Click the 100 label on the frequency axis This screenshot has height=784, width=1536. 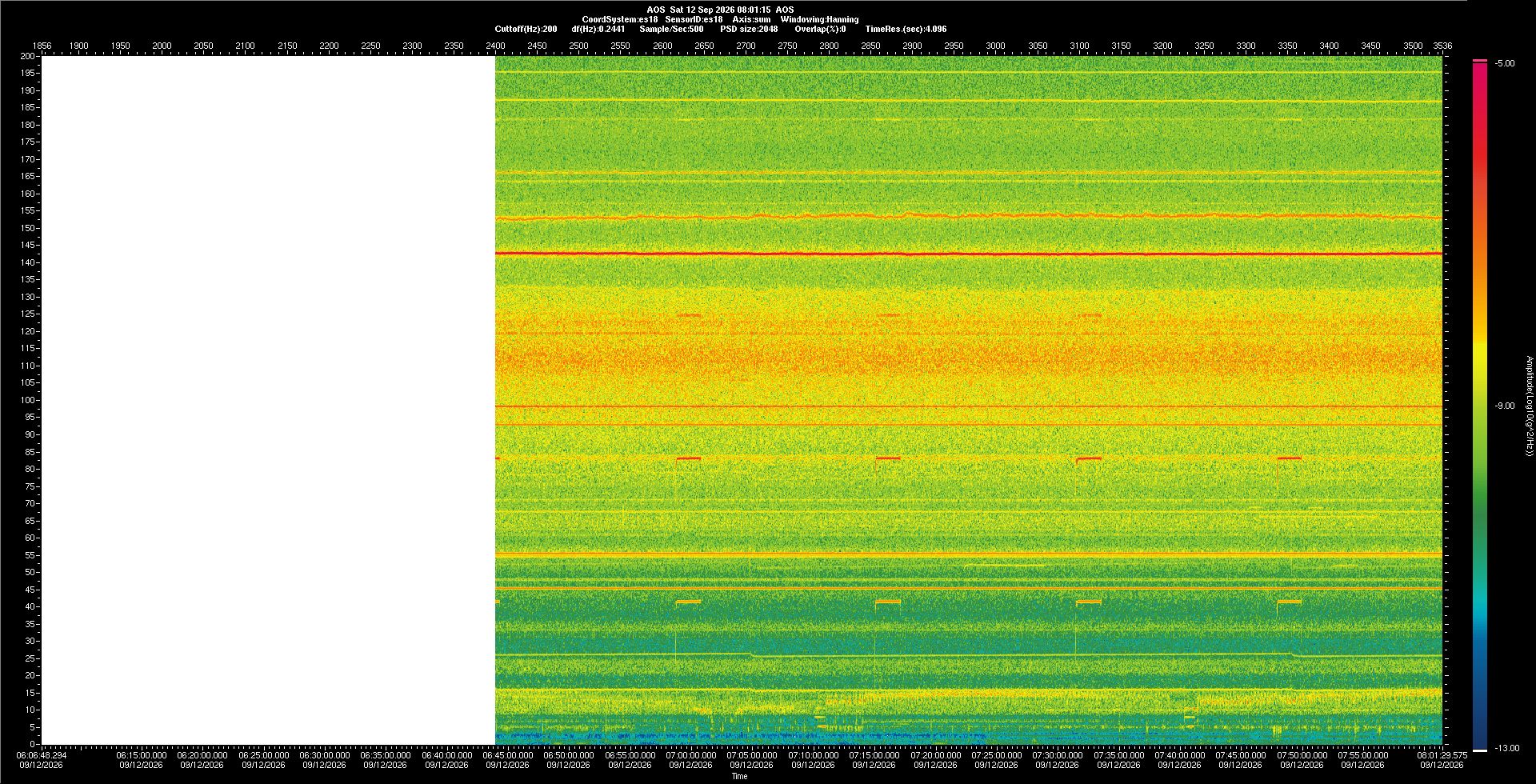click(28, 400)
